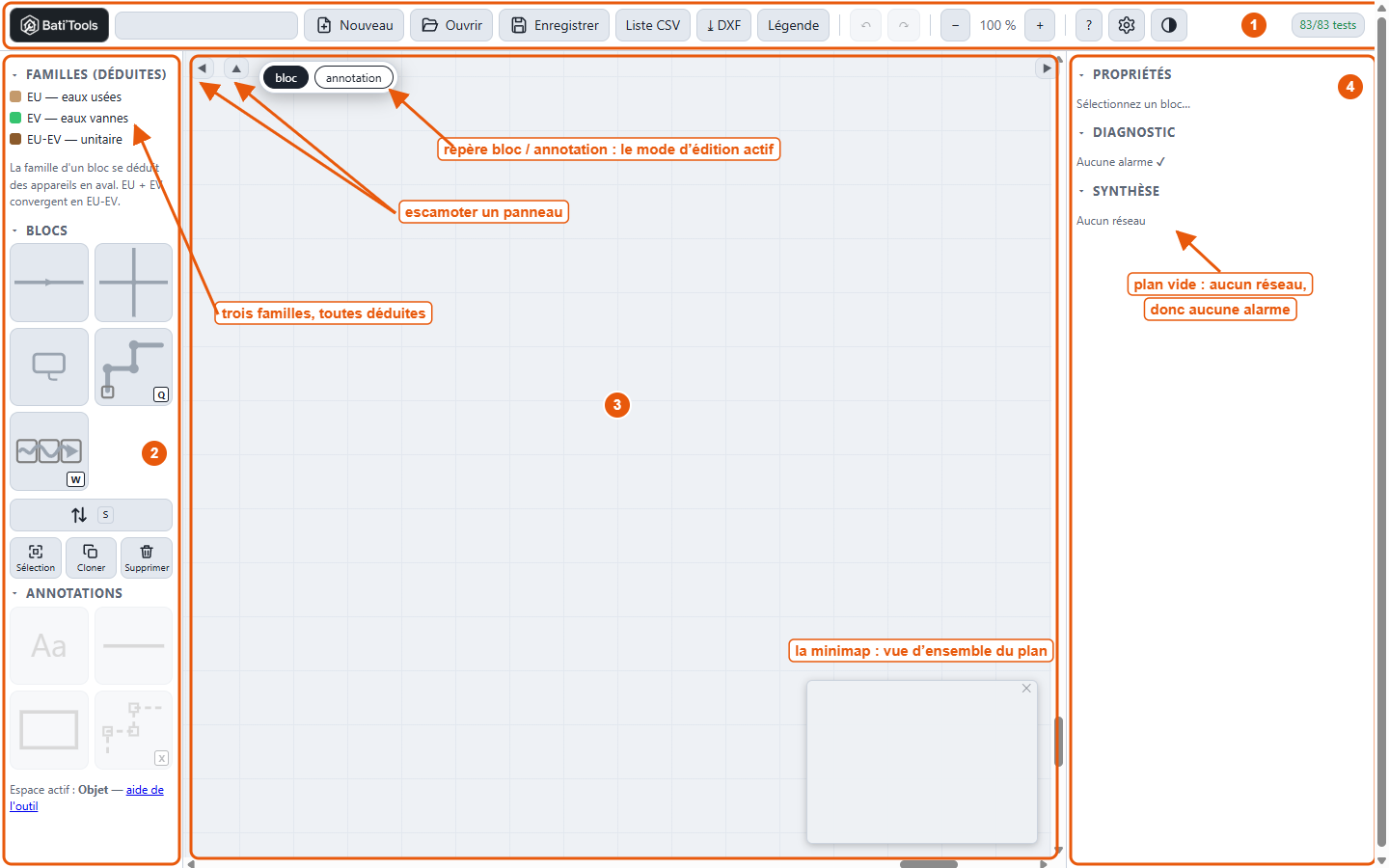Pick the dashed connector annotation marked X
The height and width of the screenshot is (868, 1389).
(x=133, y=730)
